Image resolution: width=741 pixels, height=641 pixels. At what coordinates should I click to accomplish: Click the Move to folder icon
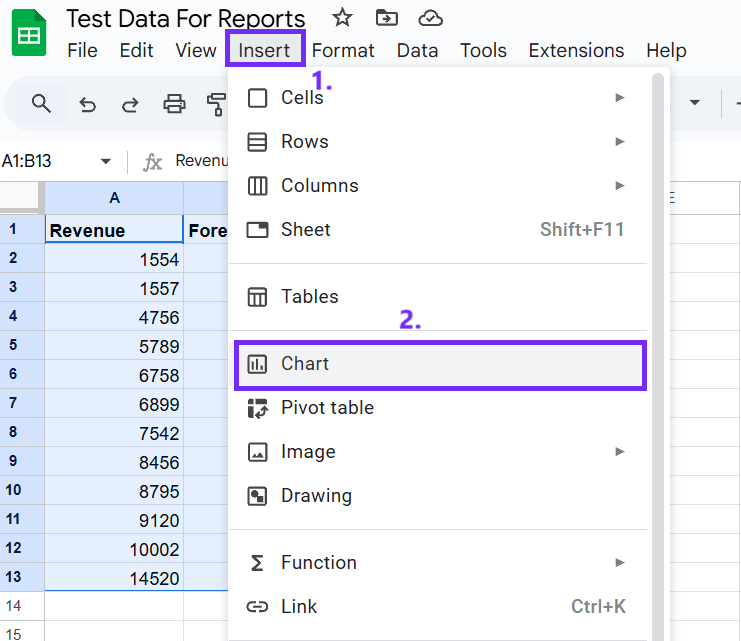[387, 18]
